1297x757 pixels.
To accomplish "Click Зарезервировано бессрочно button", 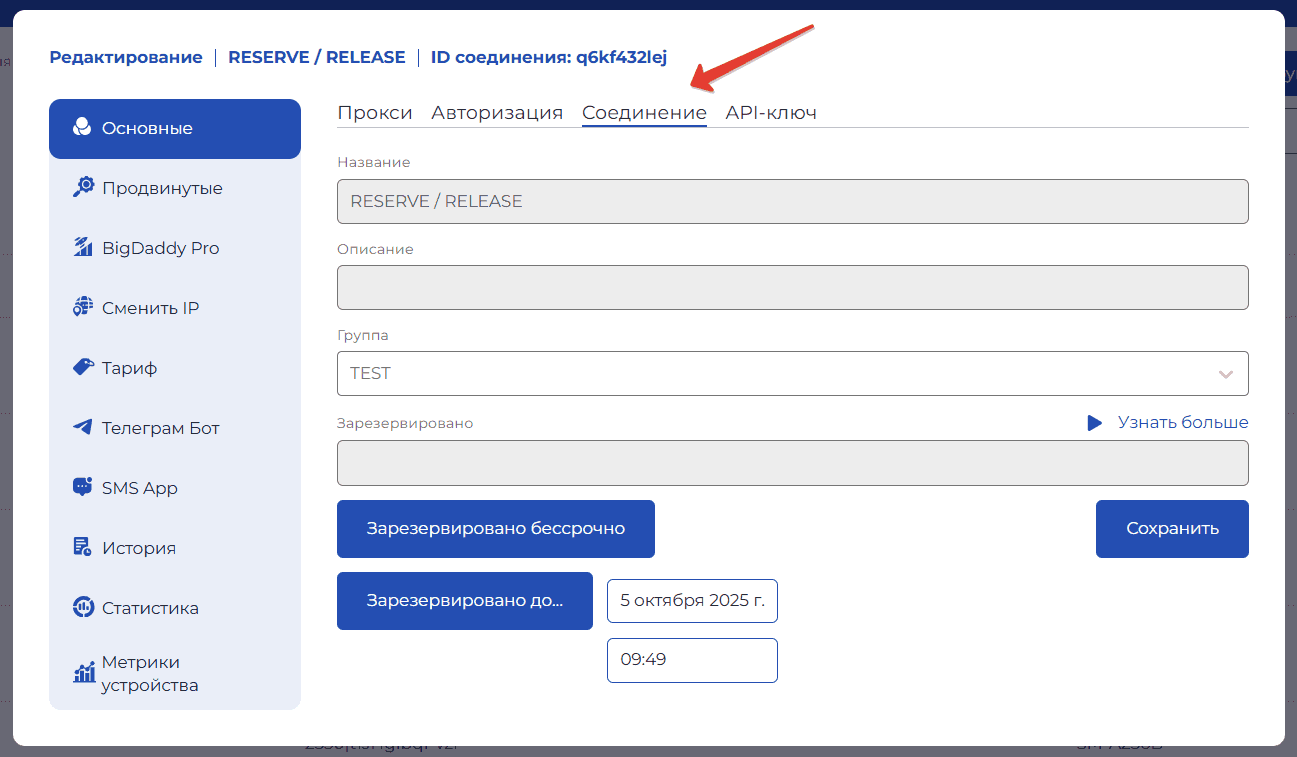I will tap(495, 529).
